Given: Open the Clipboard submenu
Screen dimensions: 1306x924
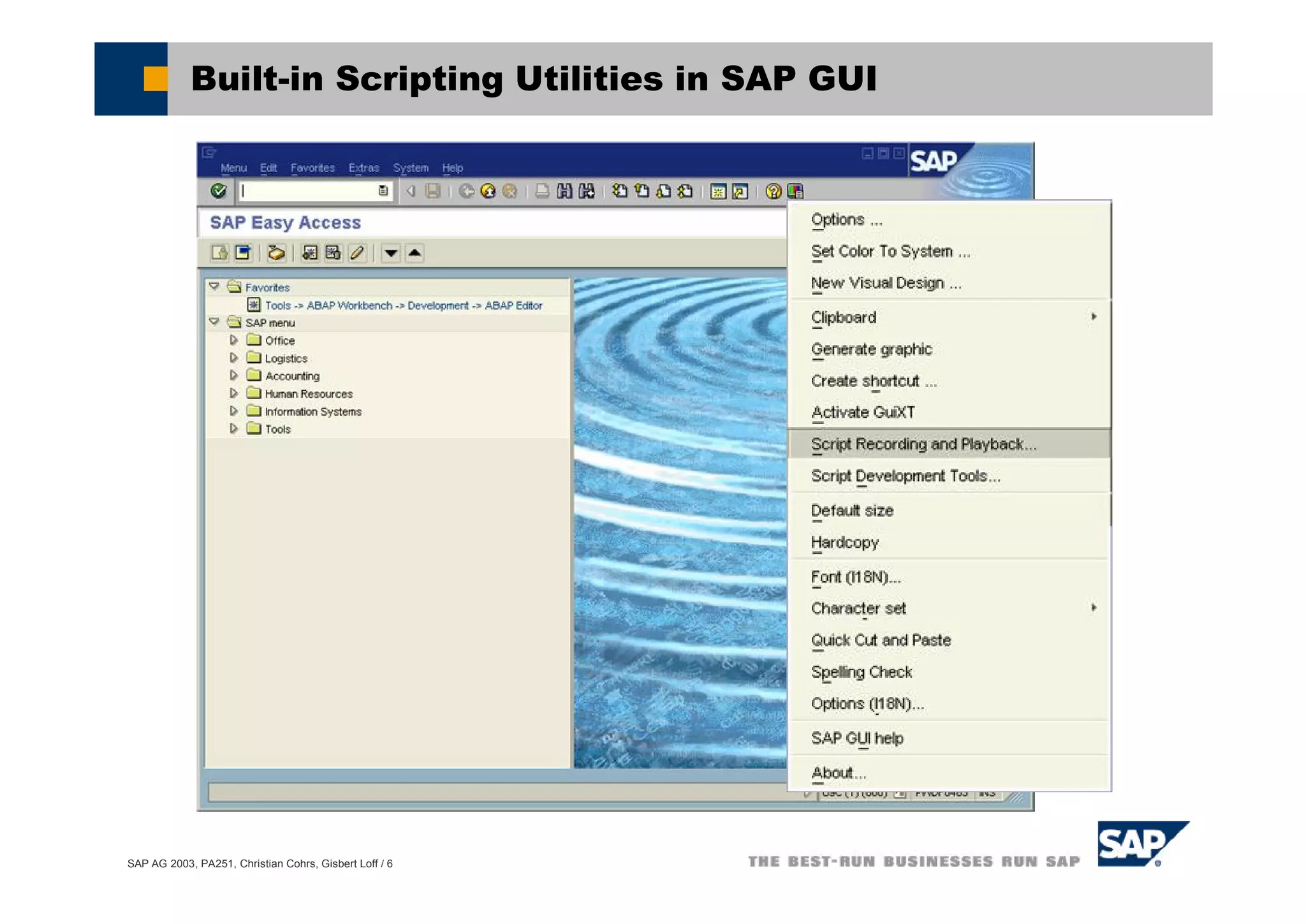Looking at the screenshot, I should 950,317.
